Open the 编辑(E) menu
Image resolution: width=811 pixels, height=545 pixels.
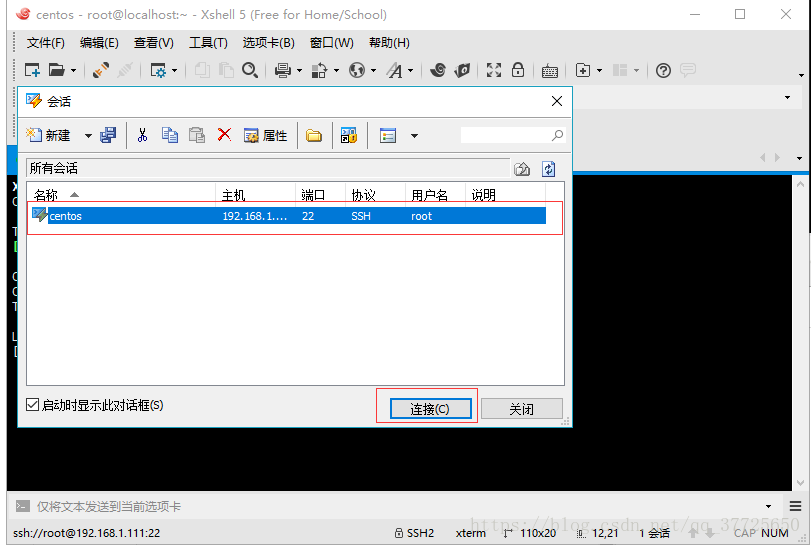[99, 42]
